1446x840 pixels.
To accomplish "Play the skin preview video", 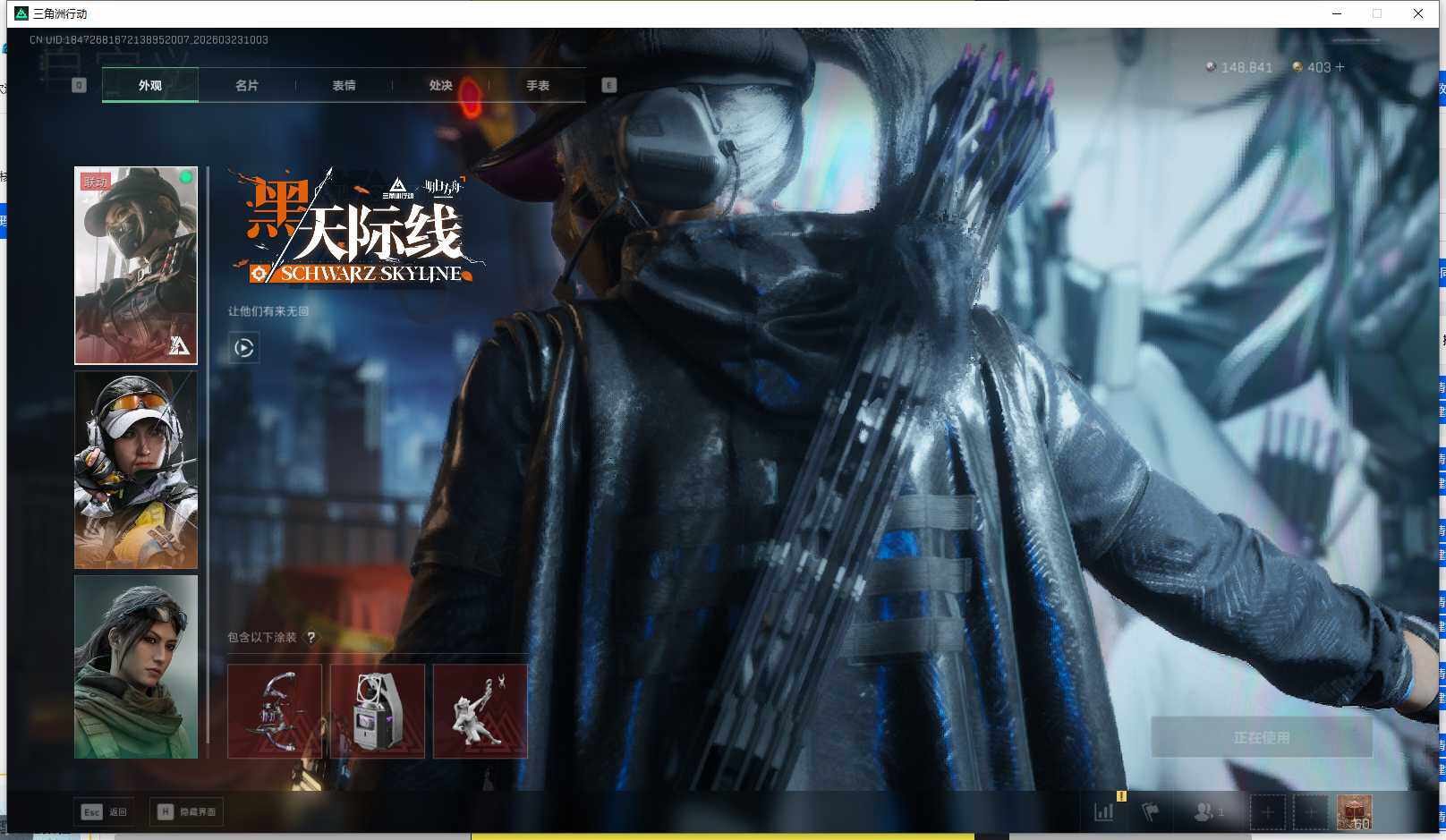I will pos(244,348).
